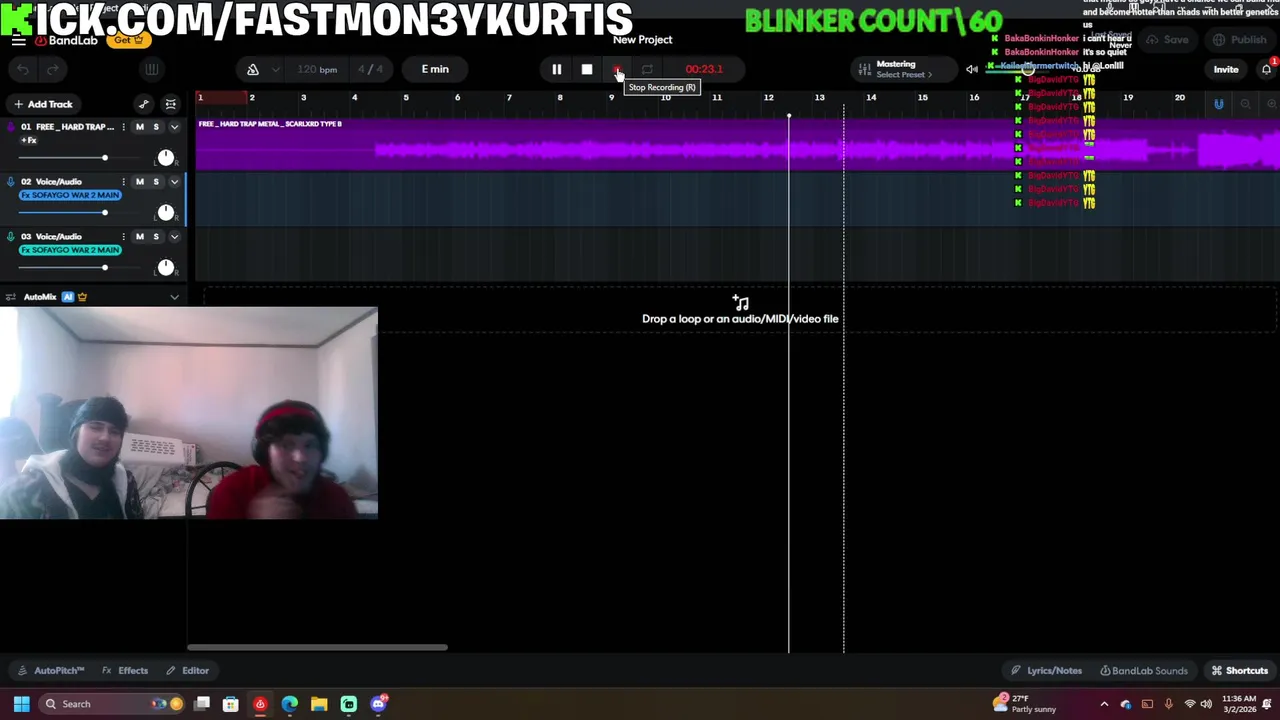The width and height of the screenshot is (1280, 720).
Task: Open the E min key selector
Action: click(435, 69)
